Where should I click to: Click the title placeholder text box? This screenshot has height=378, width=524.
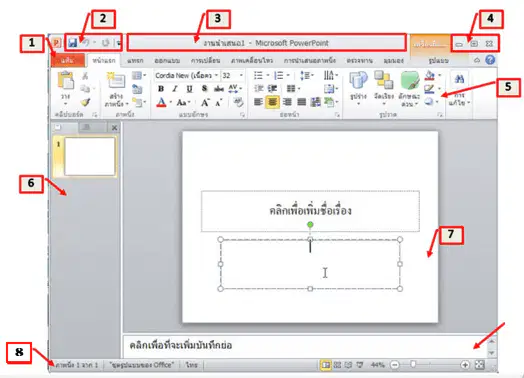pos(310,211)
